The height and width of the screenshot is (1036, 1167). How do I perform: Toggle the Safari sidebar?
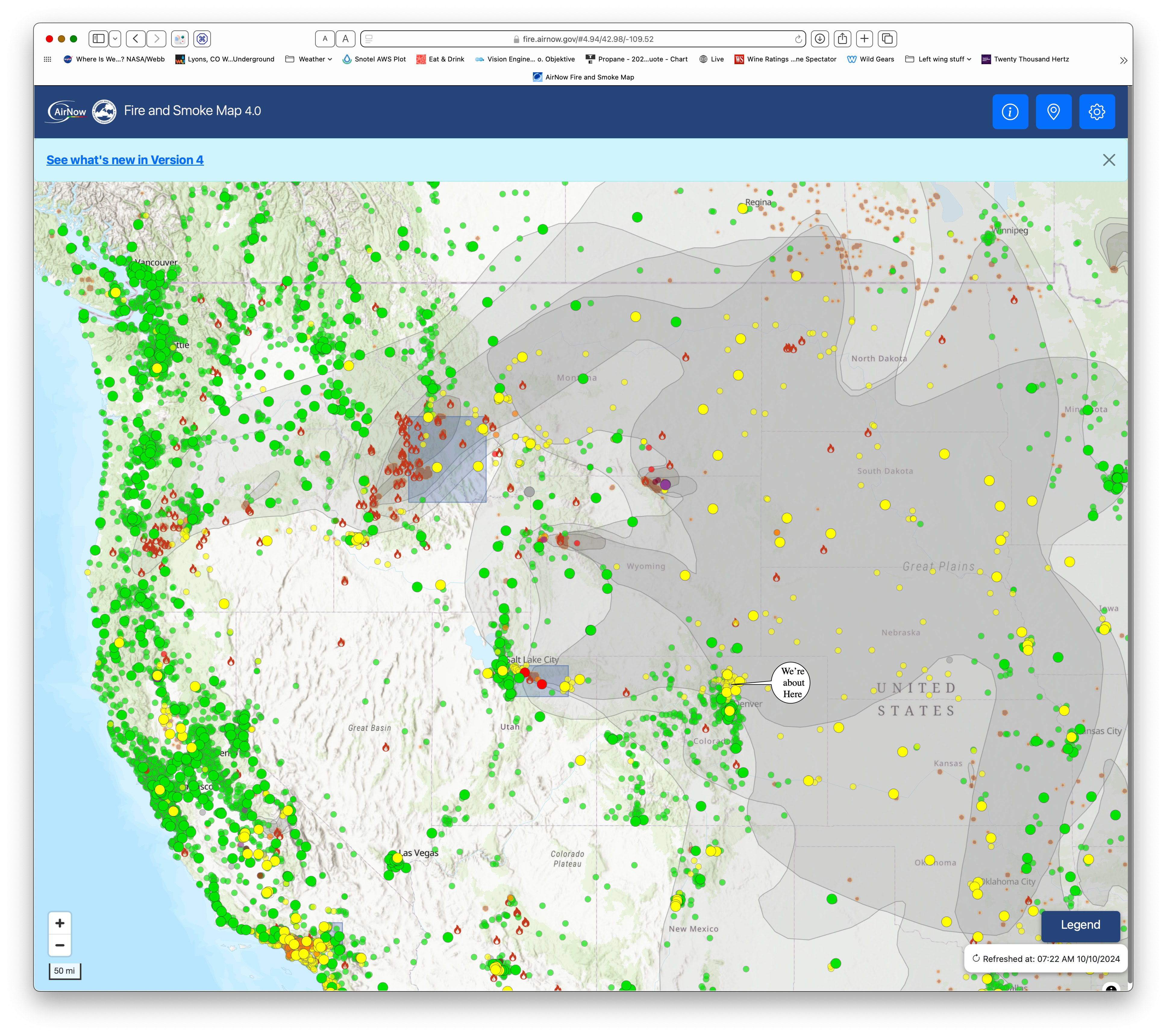tap(98, 39)
